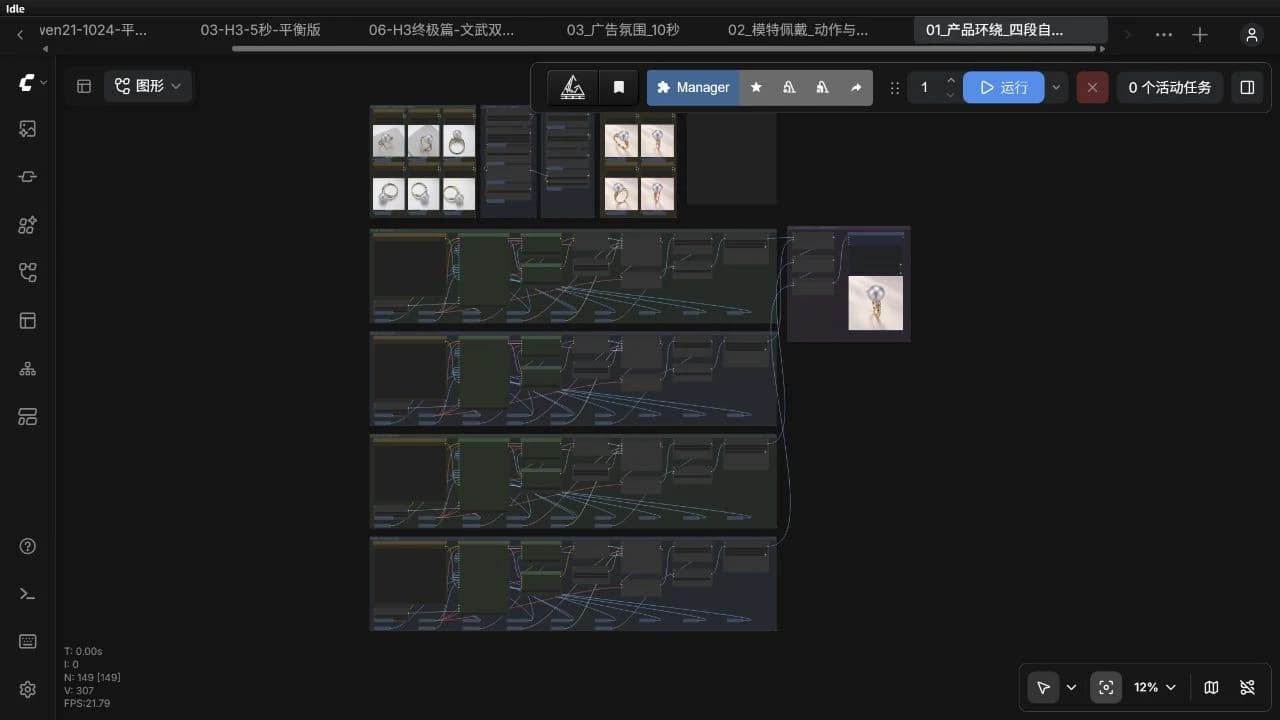Switch to 06-H3终极篇-文武双 tab

pyautogui.click(x=441, y=30)
